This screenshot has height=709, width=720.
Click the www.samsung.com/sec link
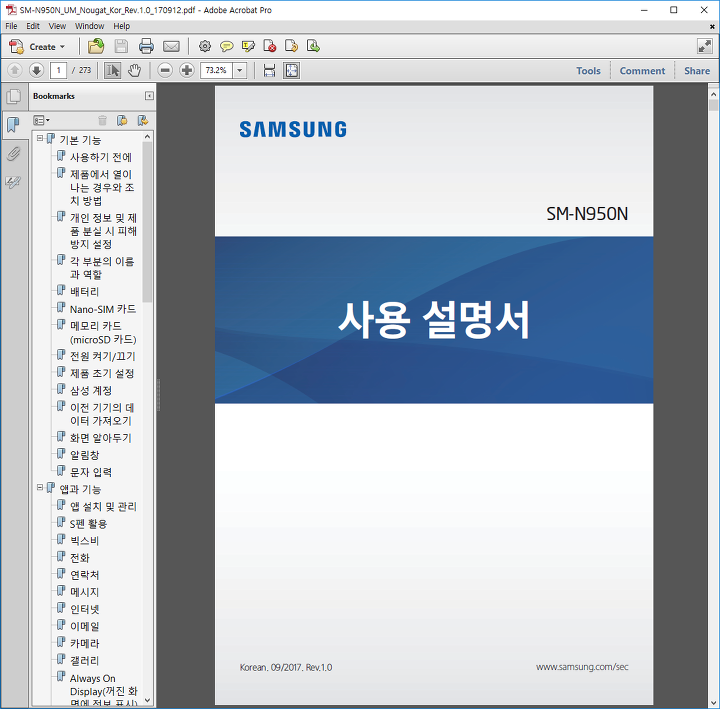click(582, 667)
